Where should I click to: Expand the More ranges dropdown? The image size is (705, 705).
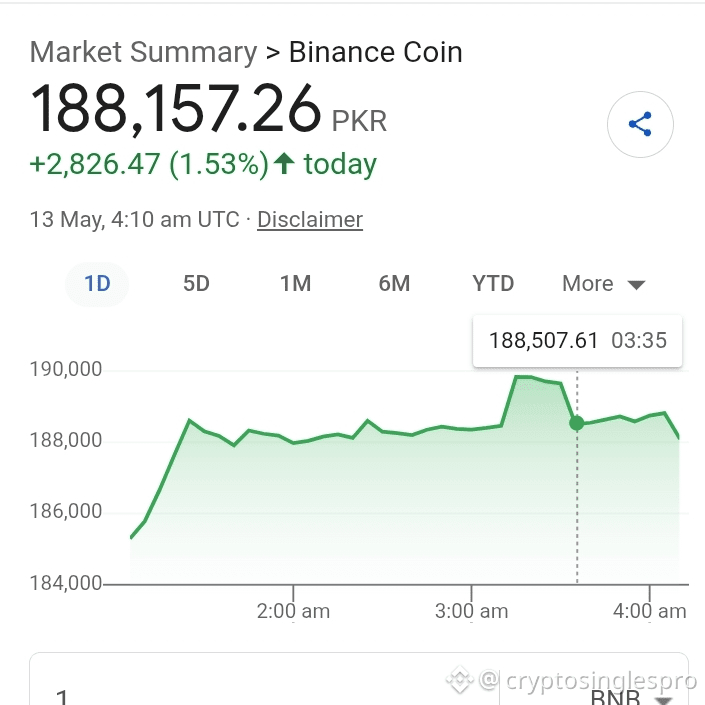603,284
